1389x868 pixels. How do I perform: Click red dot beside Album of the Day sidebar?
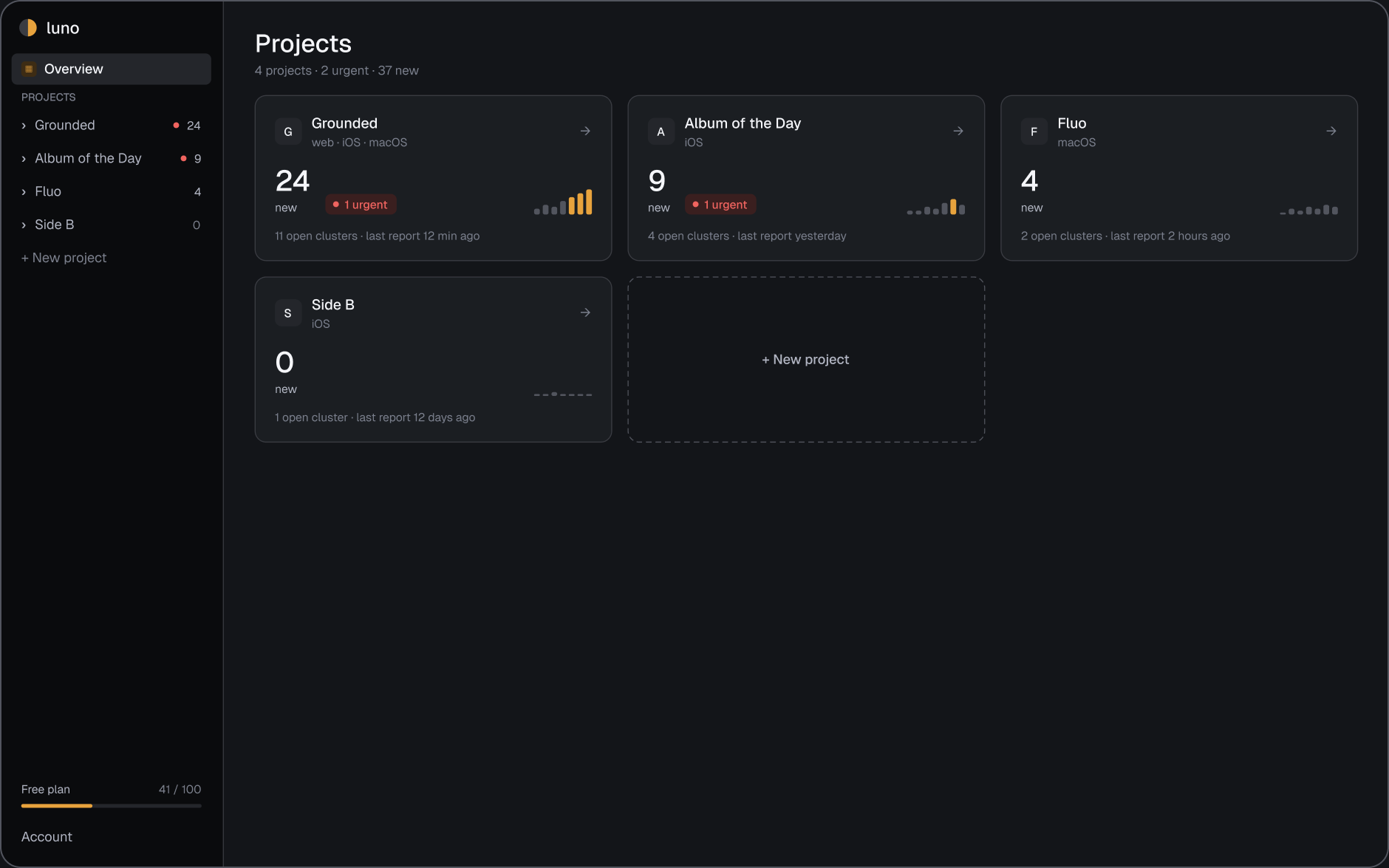click(x=183, y=158)
